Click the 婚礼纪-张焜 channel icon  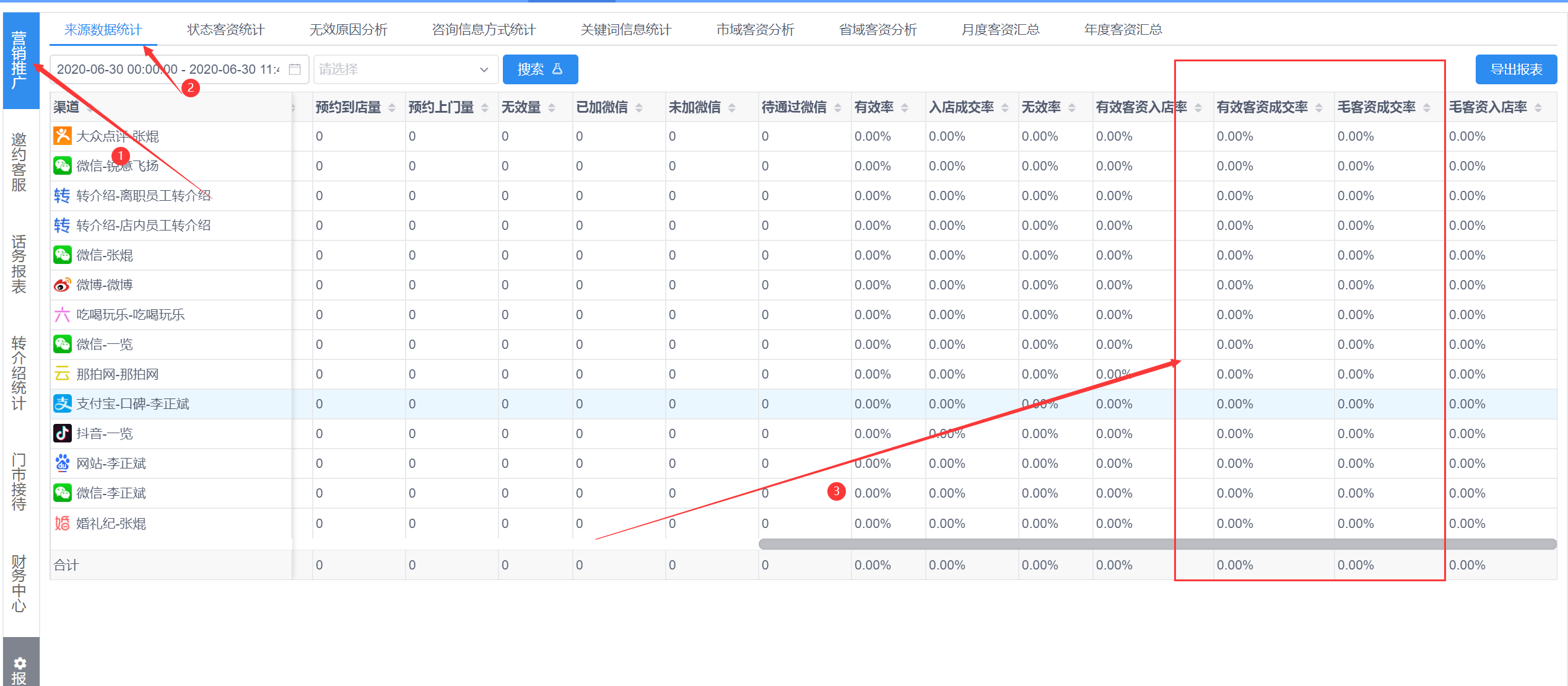point(62,523)
